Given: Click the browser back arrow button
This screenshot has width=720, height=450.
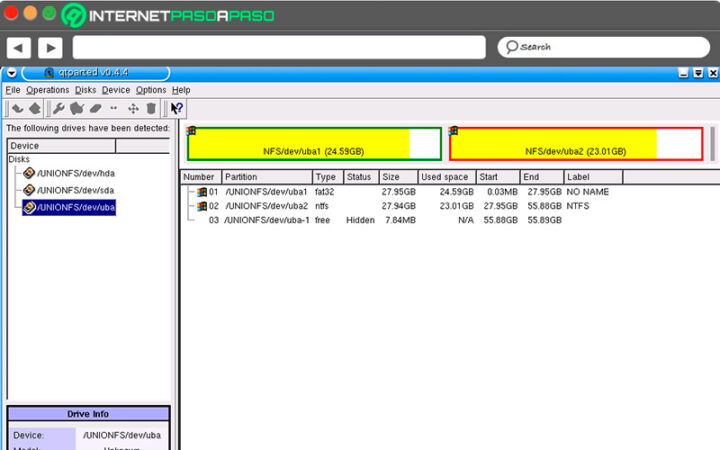Looking at the screenshot, I should click(18, 47).
